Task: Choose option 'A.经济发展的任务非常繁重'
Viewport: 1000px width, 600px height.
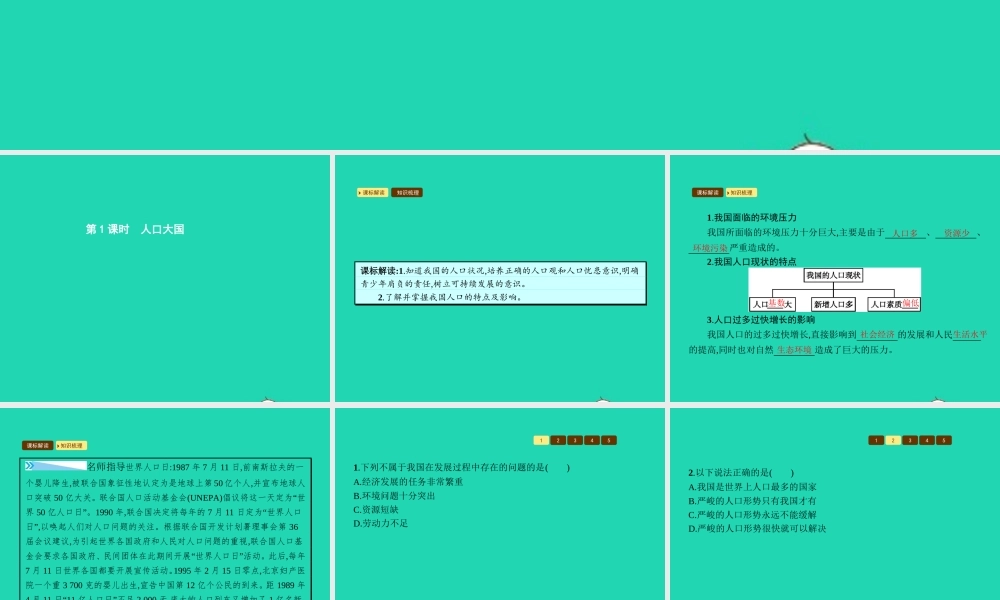Action: tap(408, 482)
